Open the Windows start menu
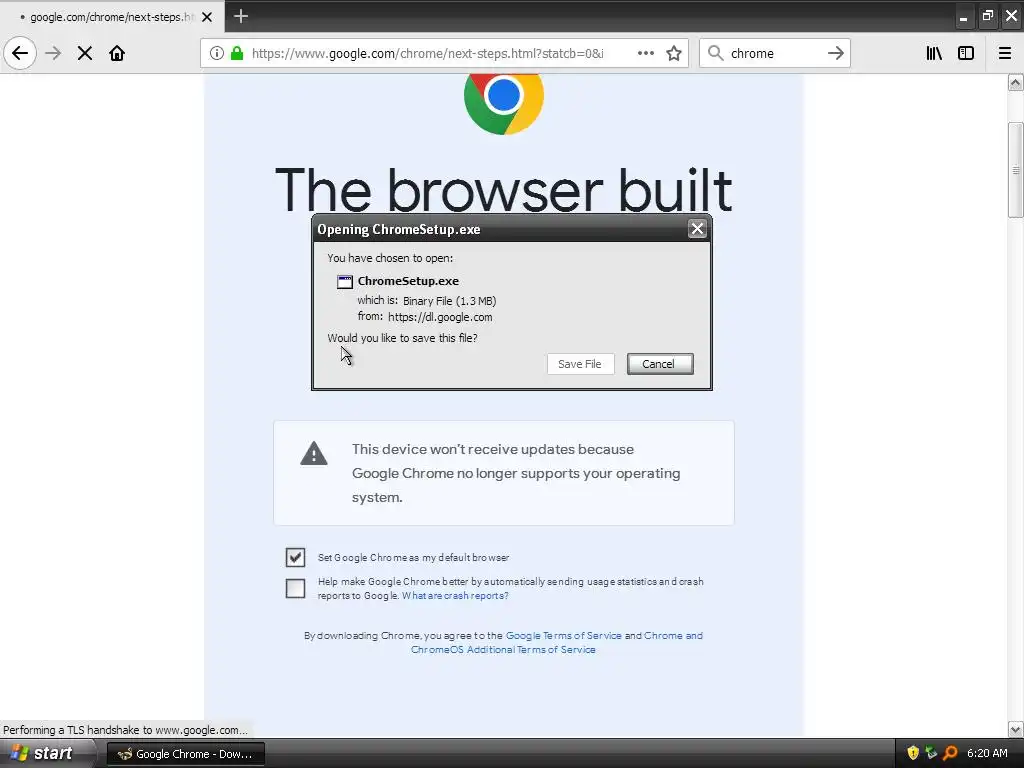The width and height of the screenshot is (1024, 768). 44,754
